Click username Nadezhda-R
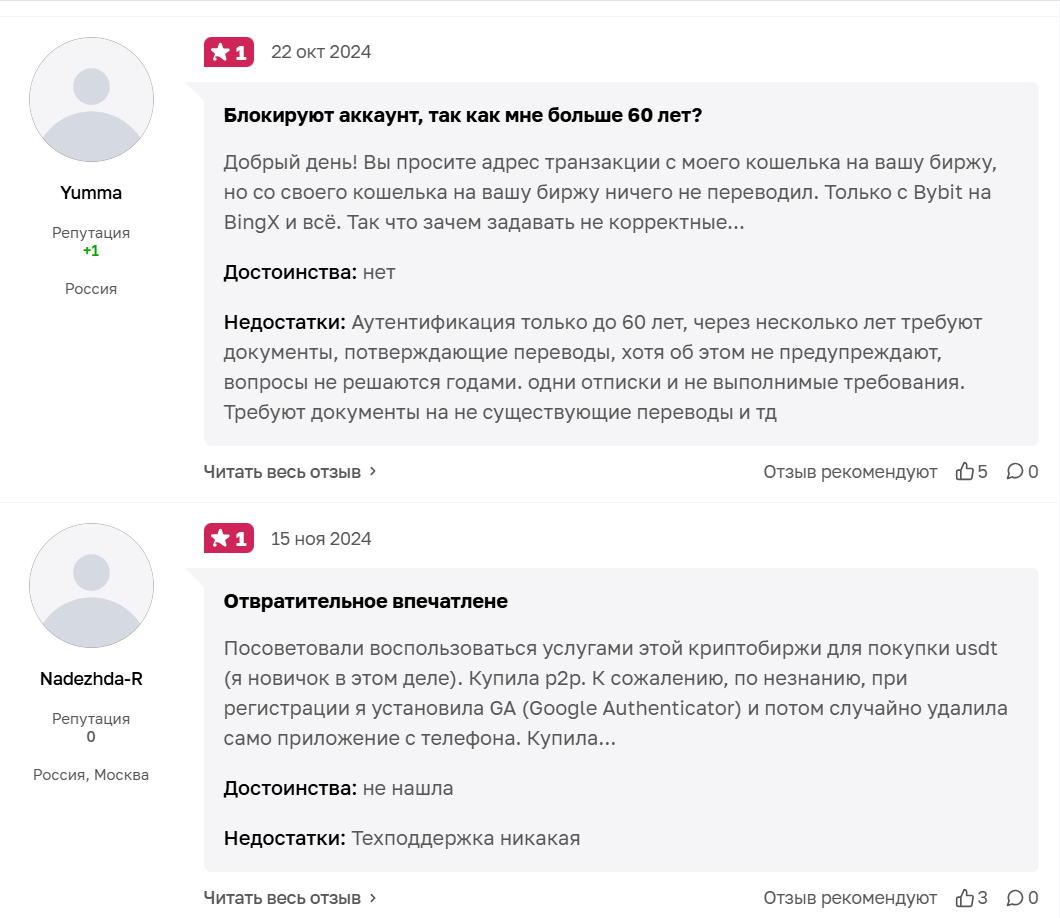Screen dimensions: 1060x918 tap(91, 676)
